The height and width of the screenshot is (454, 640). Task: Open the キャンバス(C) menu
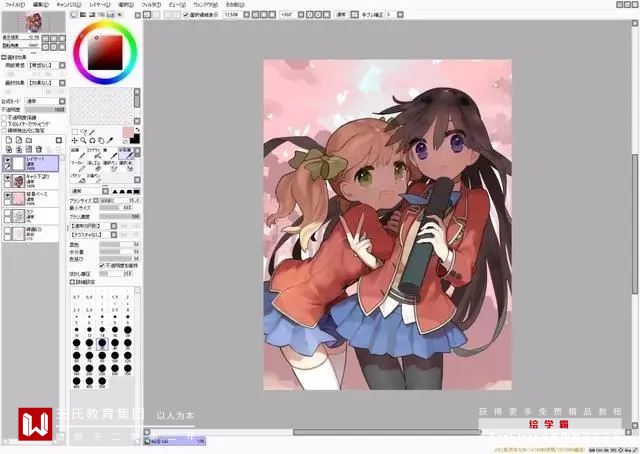[68, 4]
